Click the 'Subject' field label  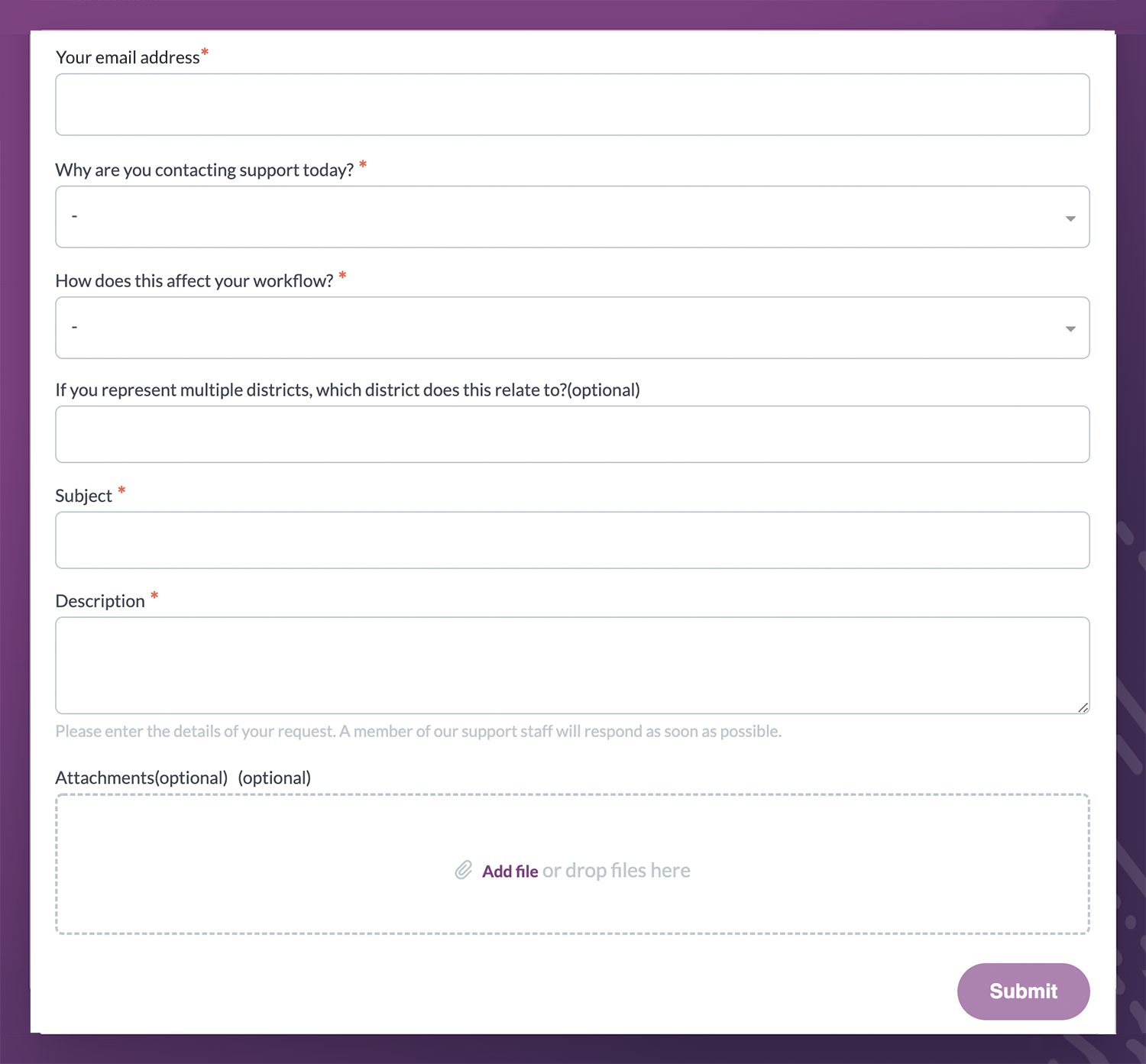pyautogui.click(x=83, y=496)
